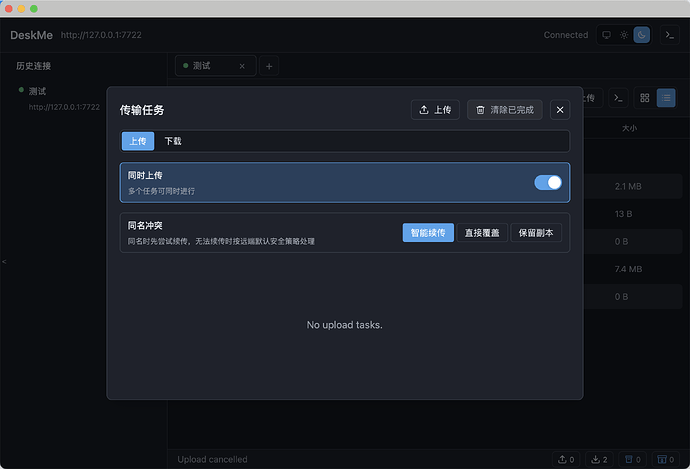690x469 pixels.
Task: Click the No upload tasks message
Action: pos(345,325)
